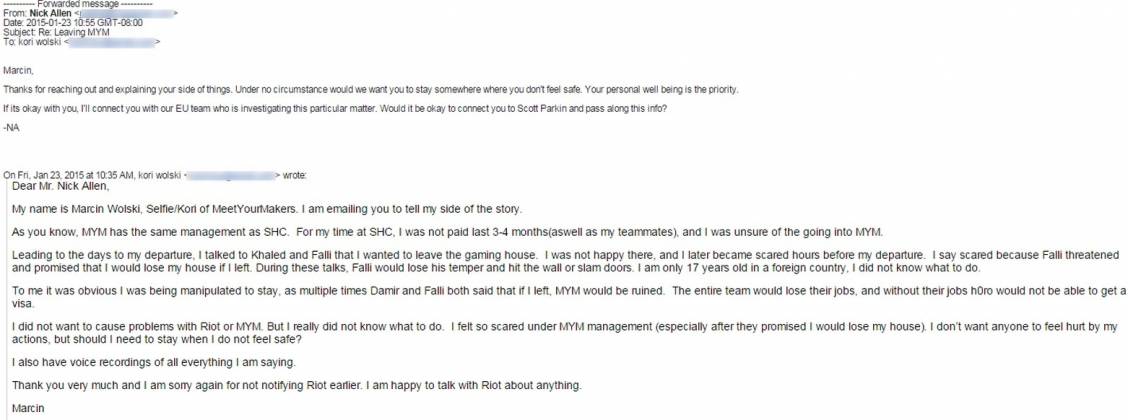Click the 'Thank you very much' closing line
Viewport: 1128px width, 420px height.
[297, 385]
